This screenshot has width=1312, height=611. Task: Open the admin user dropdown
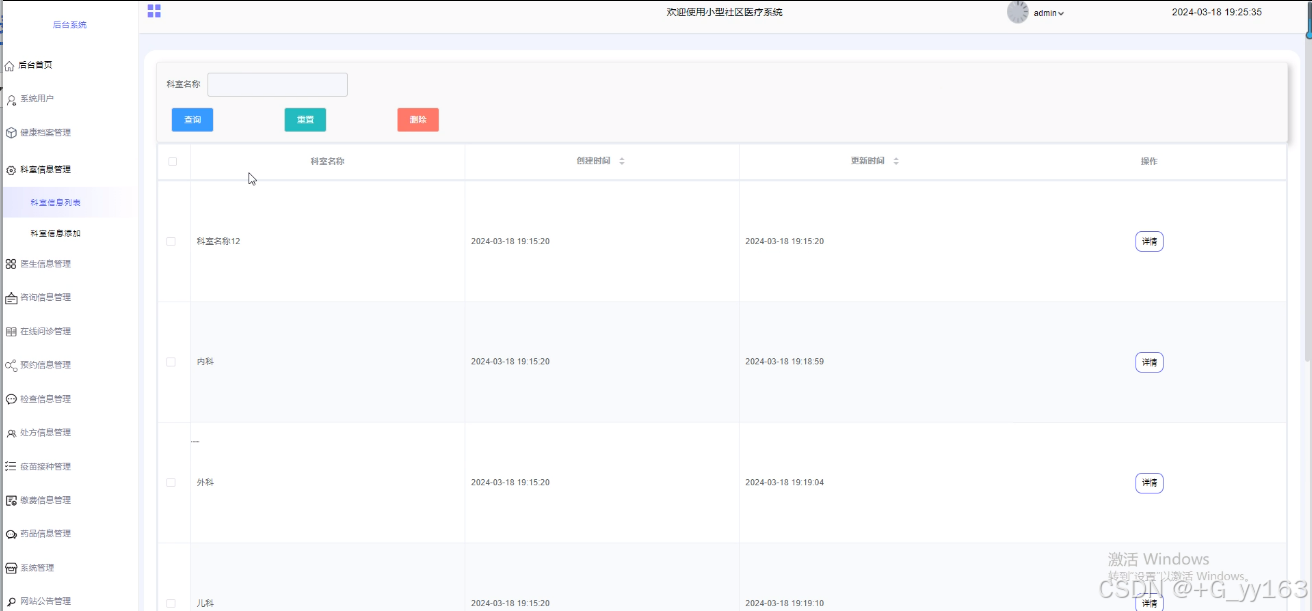coord(1049,13)
